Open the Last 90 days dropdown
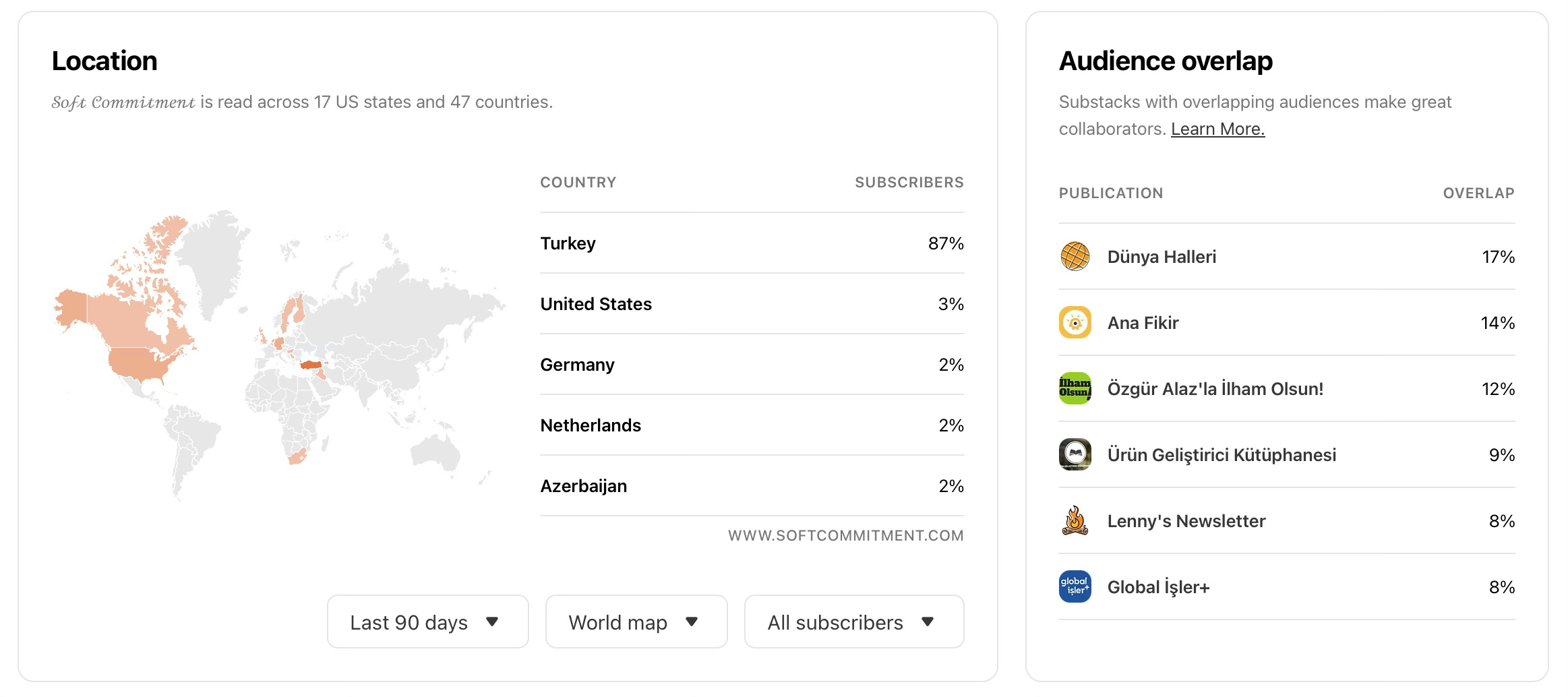Viewport: 1568px width, 697px height. pos(428,622)
